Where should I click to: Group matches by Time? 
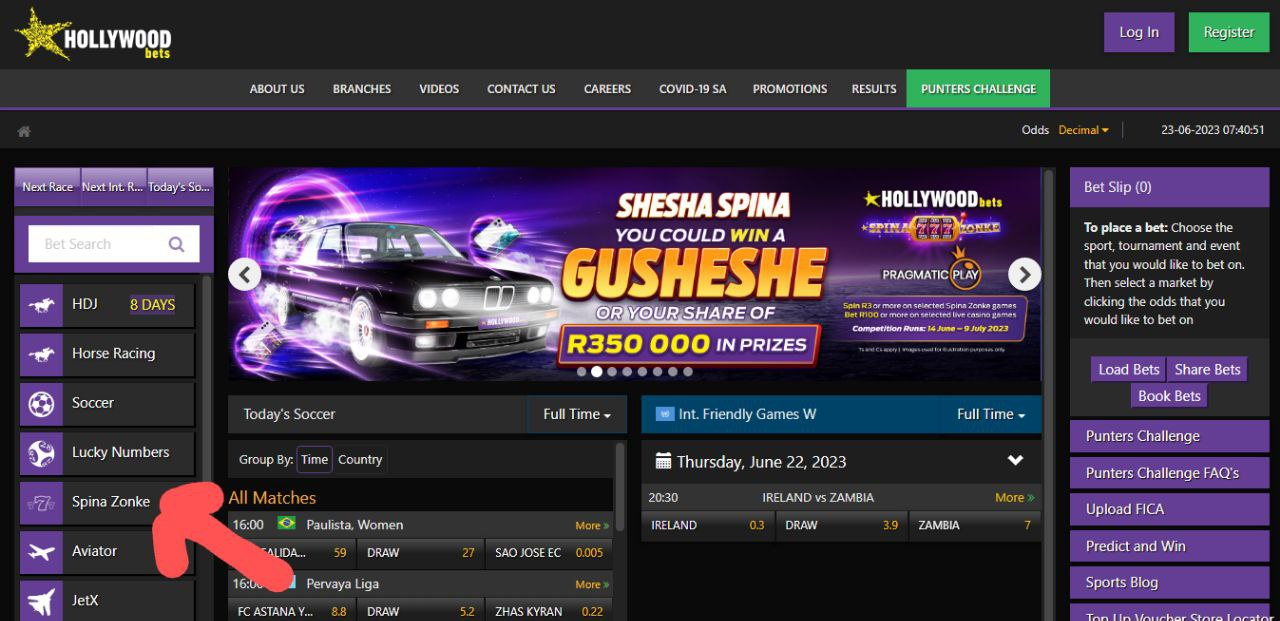[x=314, y=460]
